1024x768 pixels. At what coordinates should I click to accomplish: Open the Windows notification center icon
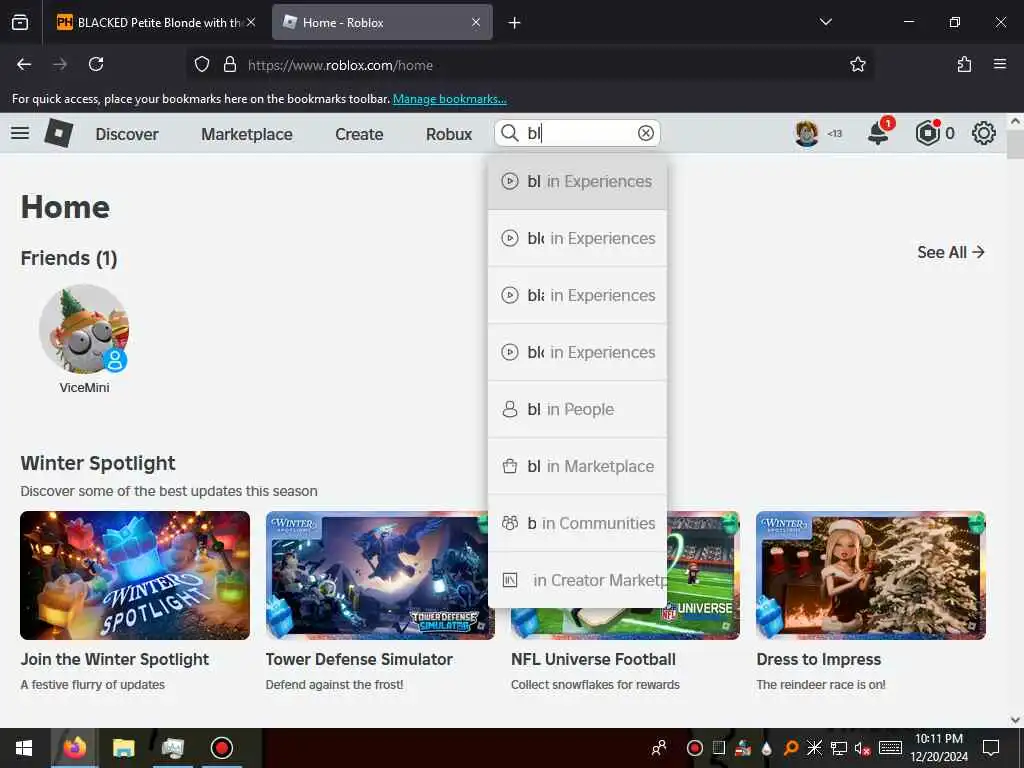[x=991, y=748]
